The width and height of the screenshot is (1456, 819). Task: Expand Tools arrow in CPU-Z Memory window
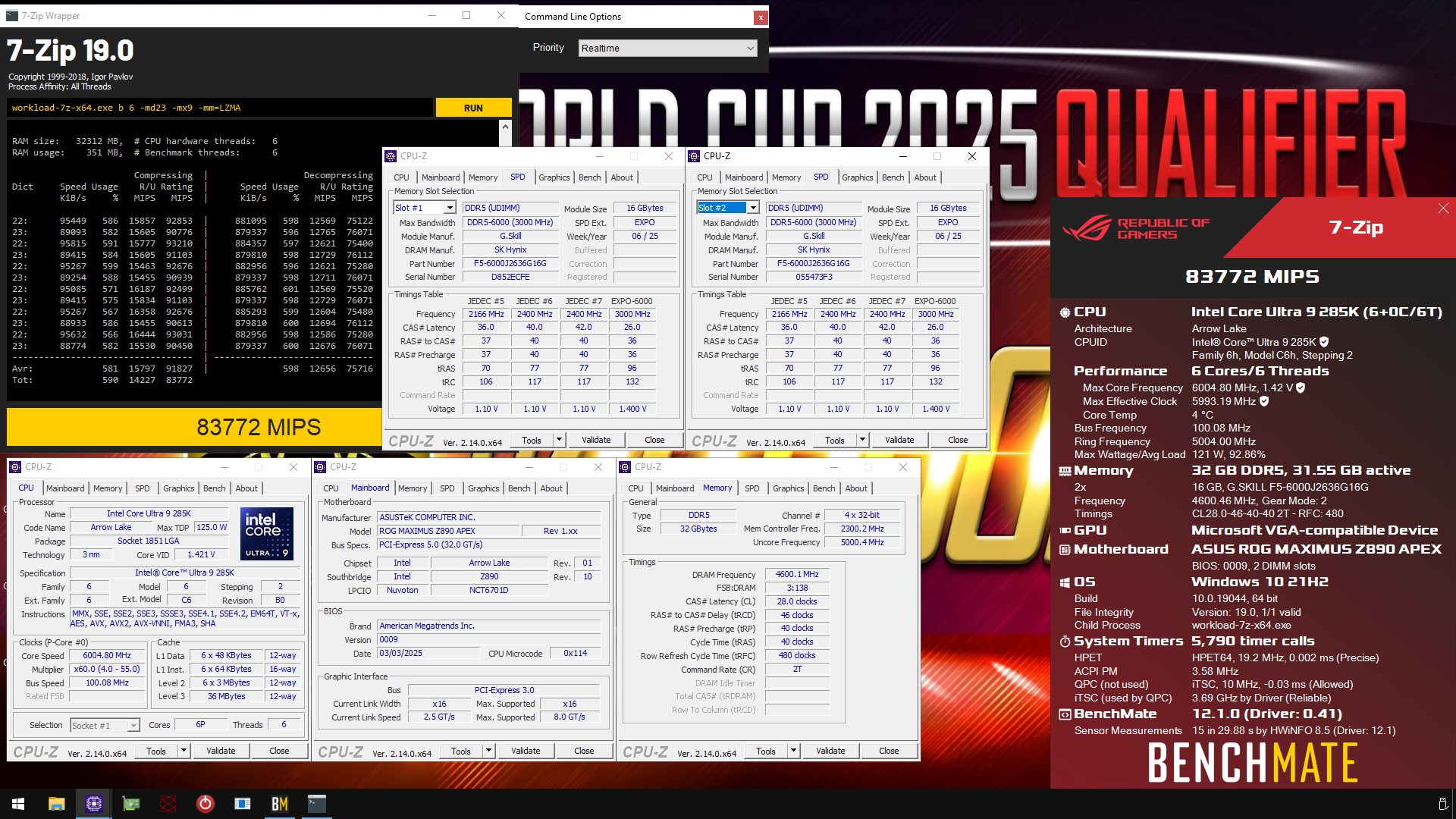(x=793, y=751)
